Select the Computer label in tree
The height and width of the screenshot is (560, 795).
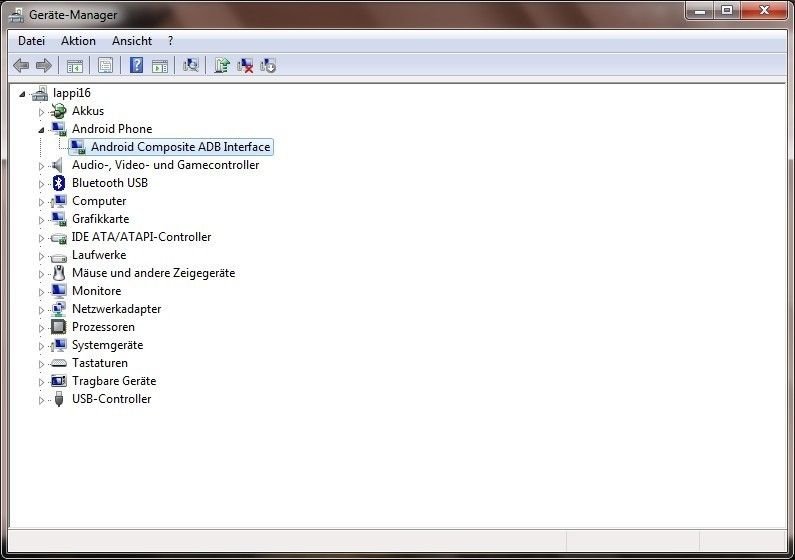99,201
